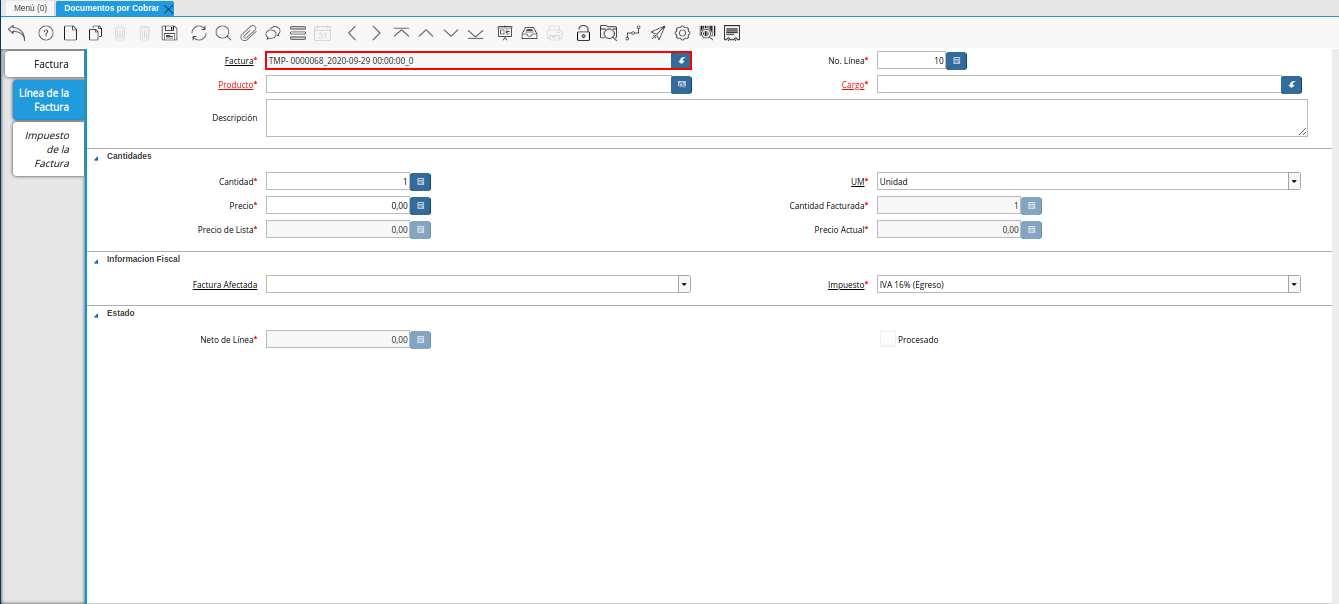Focus the Cargo input field
This screenshot has height=604, width=1339.
[x=1079, y=85]
